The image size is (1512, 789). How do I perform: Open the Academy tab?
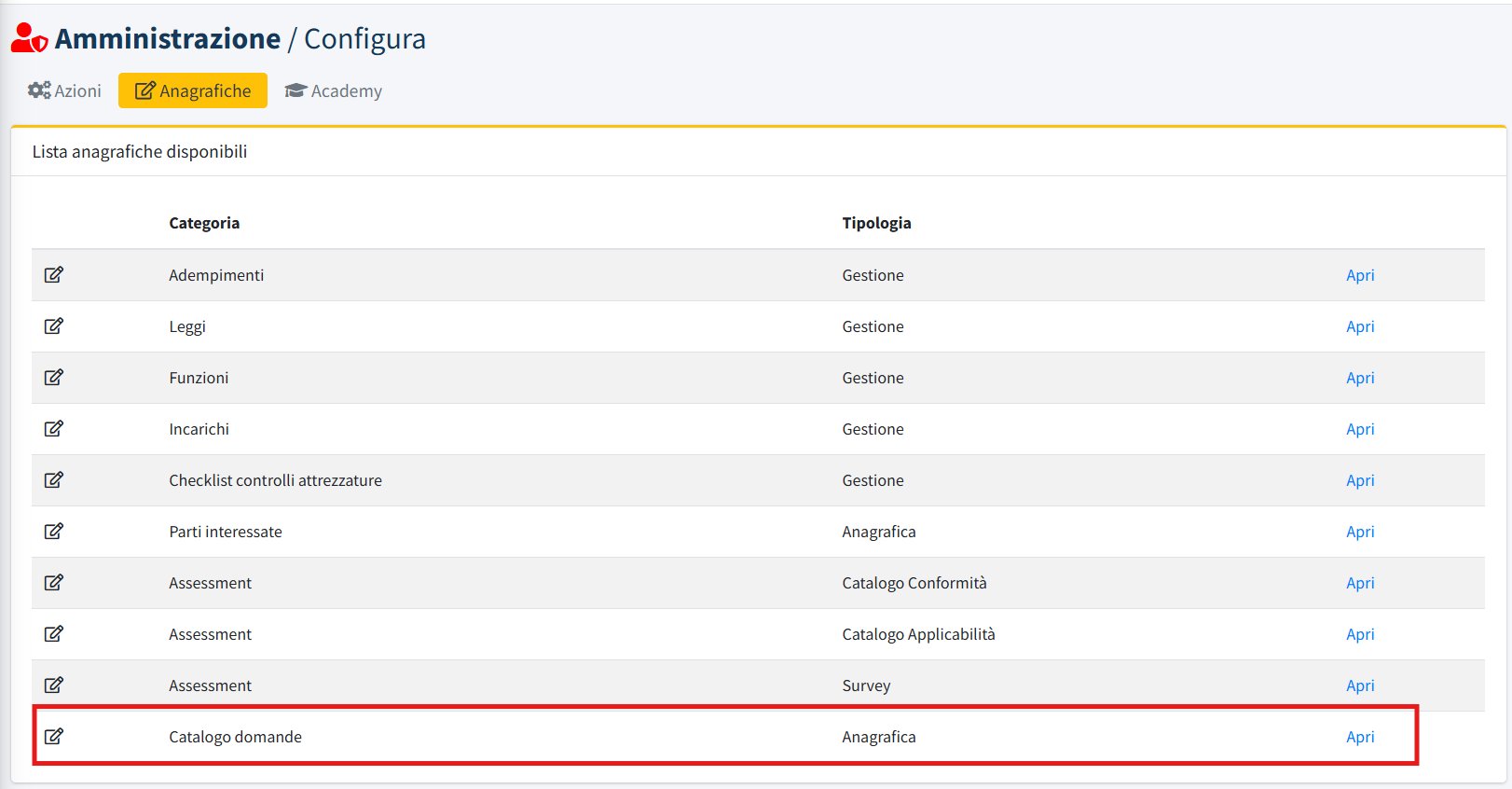click(x=334, y=90)
